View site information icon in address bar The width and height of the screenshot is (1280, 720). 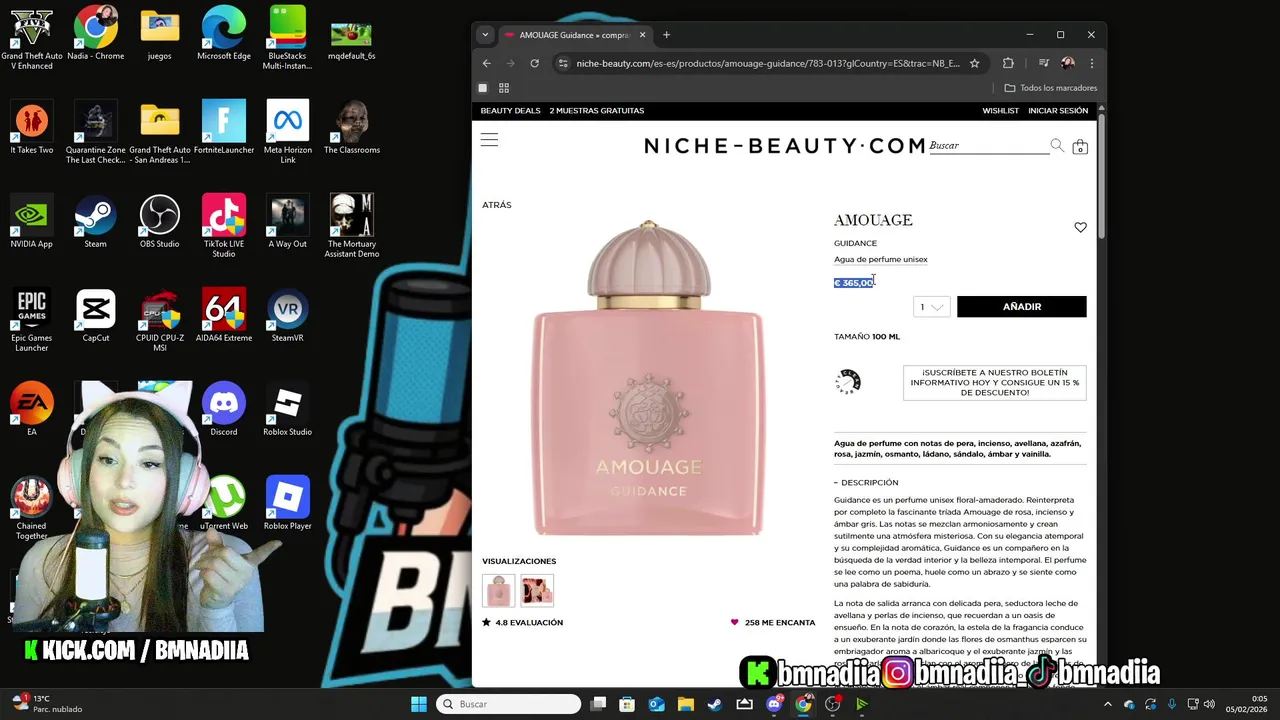coord(563,63)
